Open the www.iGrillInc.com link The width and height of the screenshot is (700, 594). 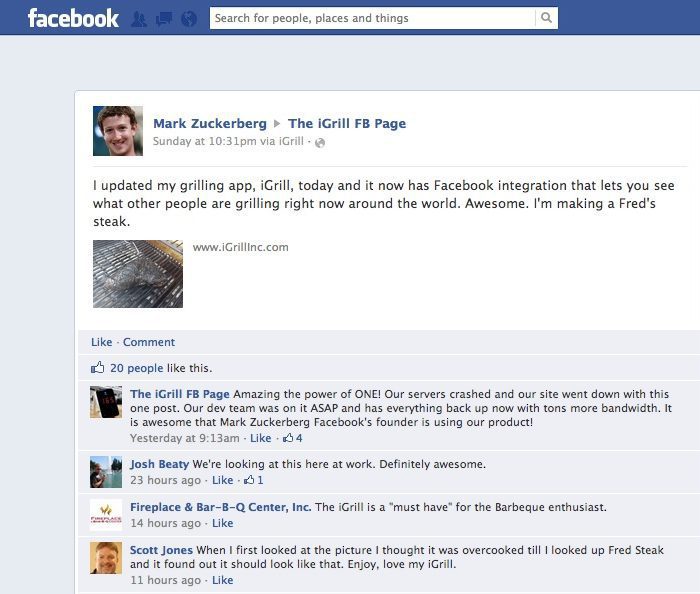[240, 247]
